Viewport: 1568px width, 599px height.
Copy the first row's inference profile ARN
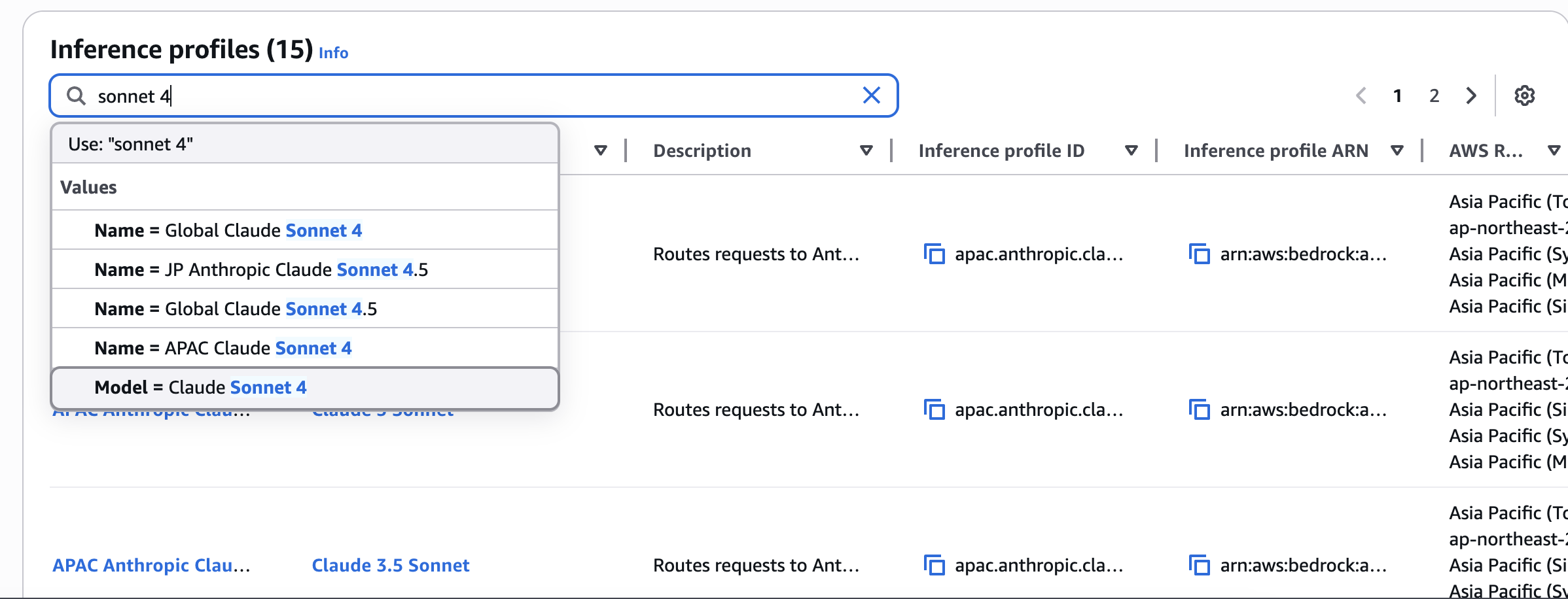(x=1199, y=254)
